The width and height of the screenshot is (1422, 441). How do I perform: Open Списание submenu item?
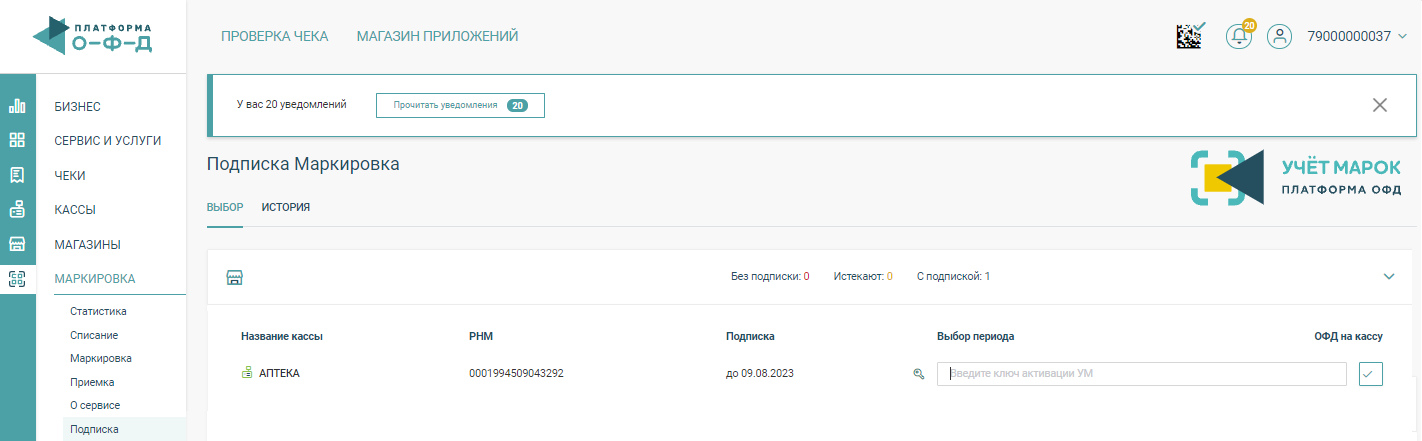(x=94, y=335)
